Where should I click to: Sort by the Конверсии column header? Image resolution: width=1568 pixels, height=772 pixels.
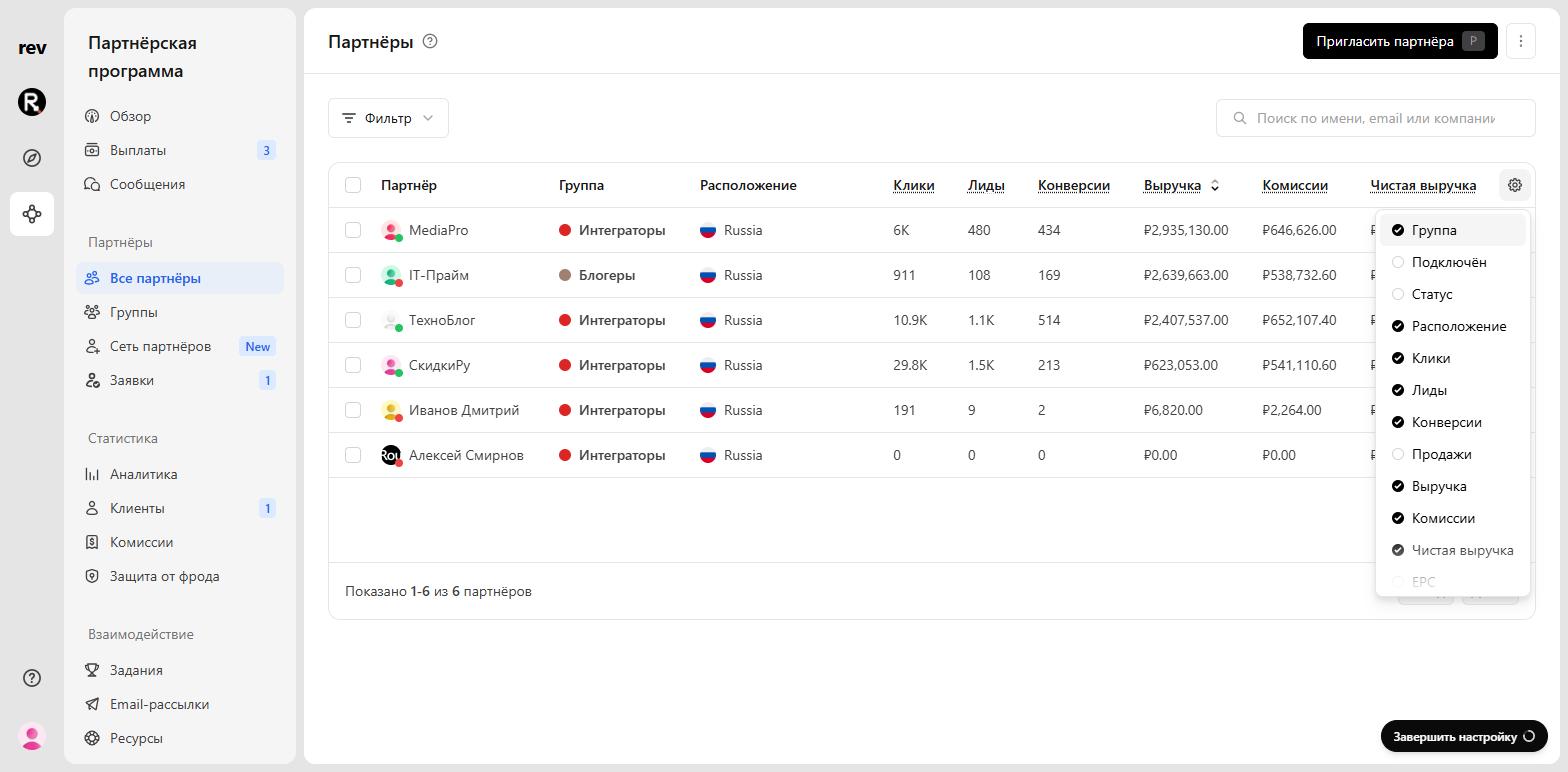[1073, 185]
